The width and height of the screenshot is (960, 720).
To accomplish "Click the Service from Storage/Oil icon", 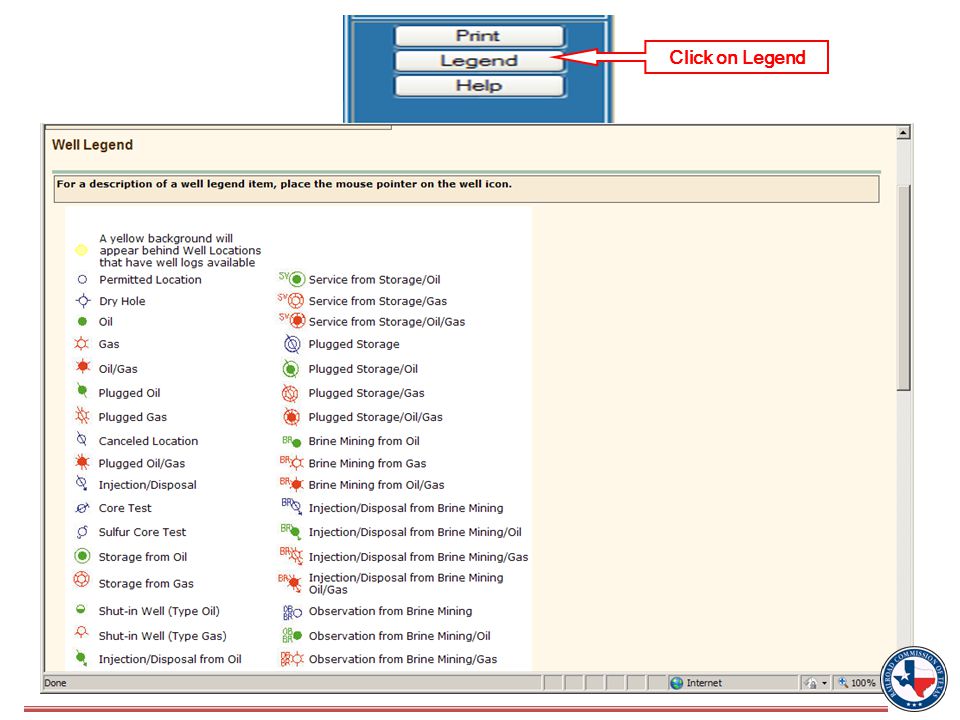I will tap(292, 279).
